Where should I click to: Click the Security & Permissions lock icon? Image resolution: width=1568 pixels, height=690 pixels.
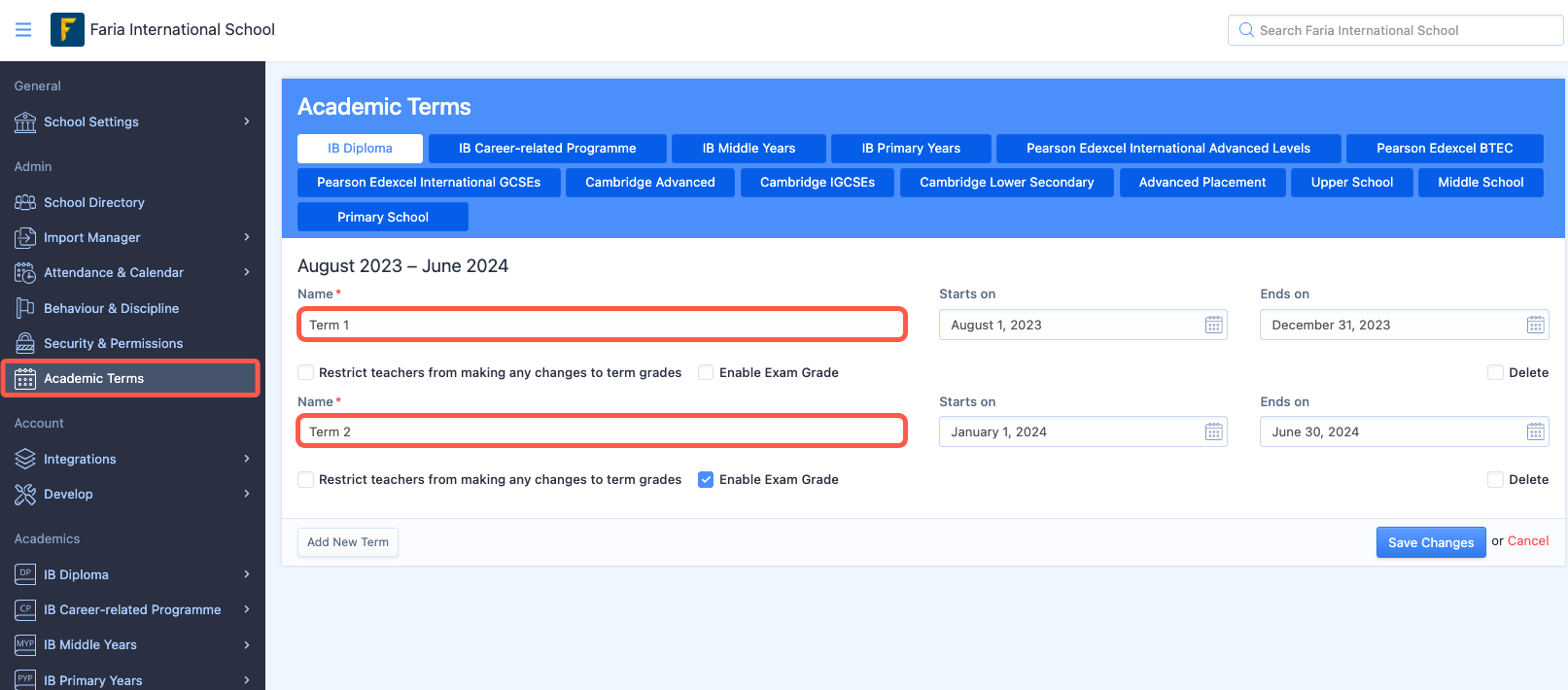(x=25, y=343)
